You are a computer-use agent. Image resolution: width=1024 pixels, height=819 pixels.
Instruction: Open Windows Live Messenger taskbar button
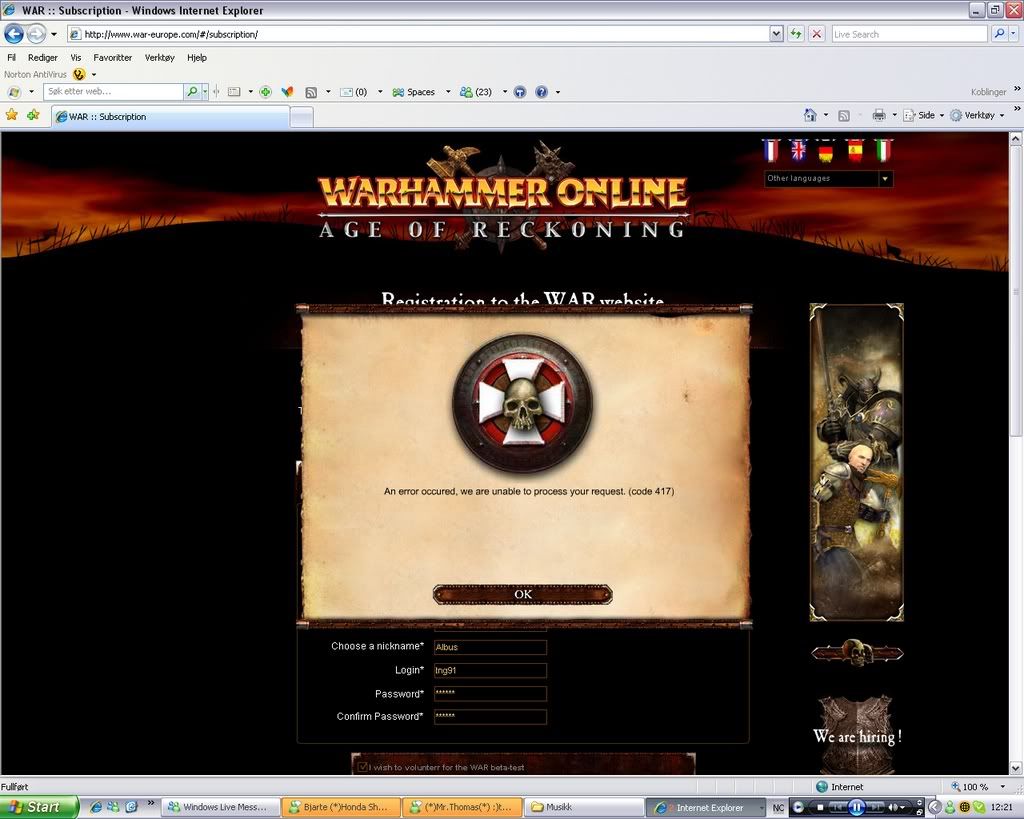tap(220, 807)
